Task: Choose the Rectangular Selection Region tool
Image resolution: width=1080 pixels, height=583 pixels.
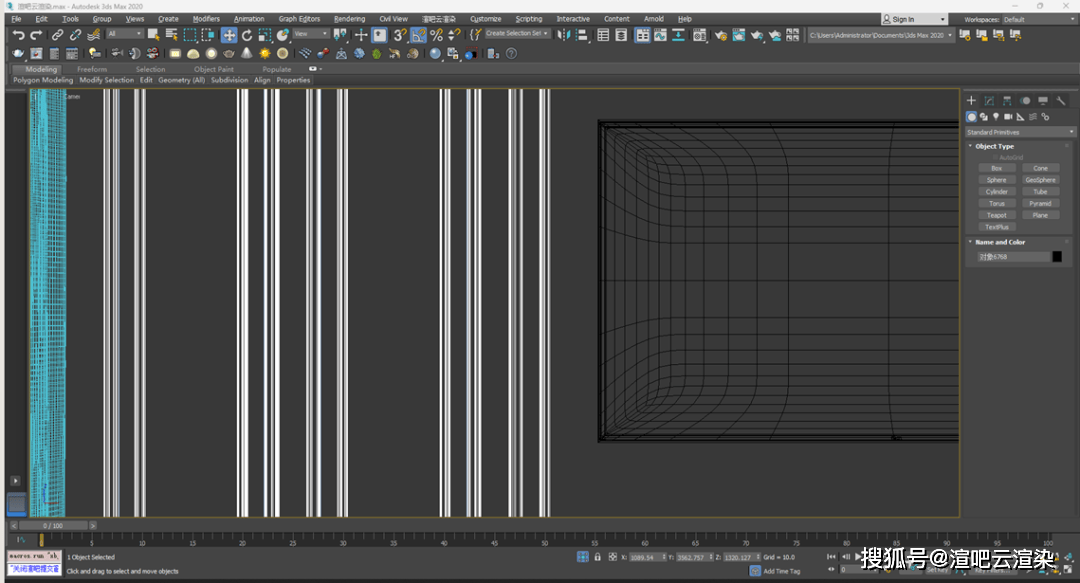Action: (189, 34)
